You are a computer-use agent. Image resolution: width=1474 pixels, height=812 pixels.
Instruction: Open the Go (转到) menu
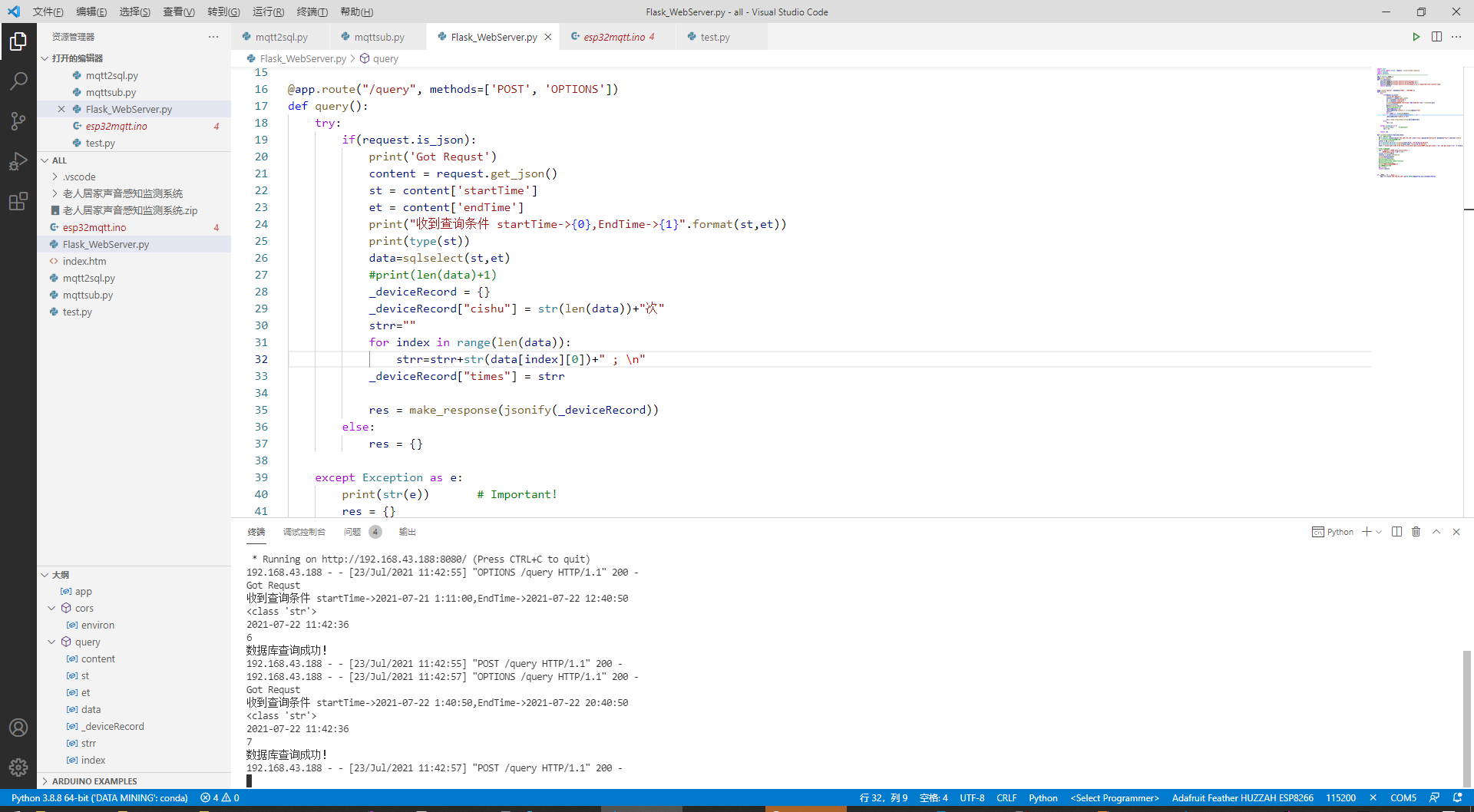[223, 12]
